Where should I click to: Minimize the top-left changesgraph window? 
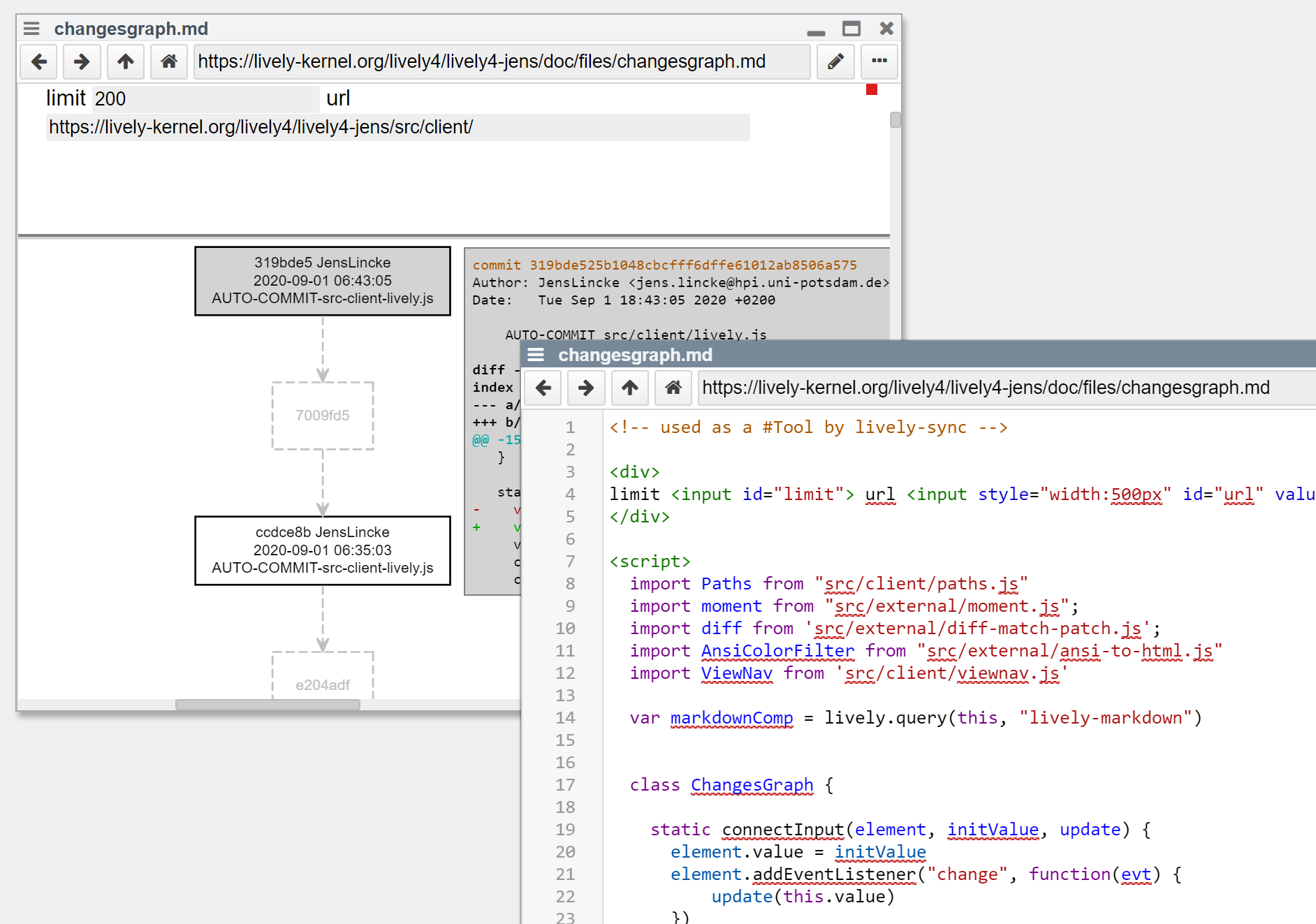pyautogui.click(x=816, y=32)
